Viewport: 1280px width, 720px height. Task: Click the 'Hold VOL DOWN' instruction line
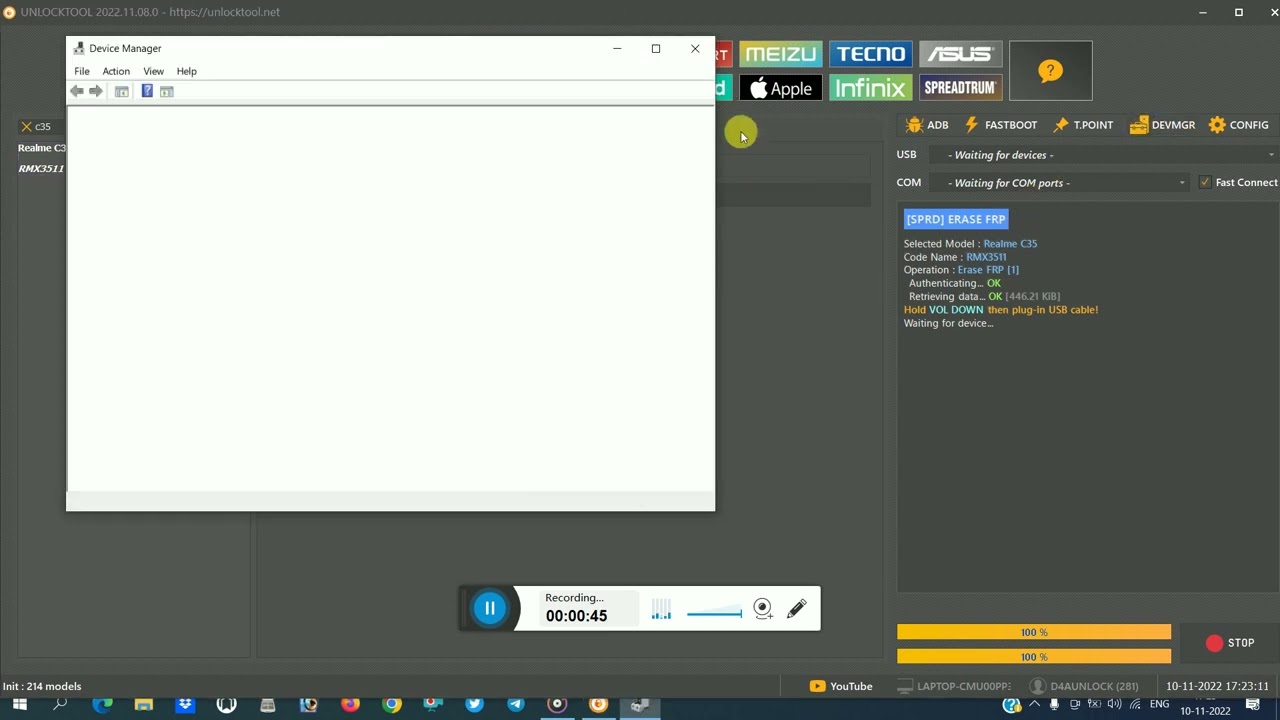point(1001,310)
